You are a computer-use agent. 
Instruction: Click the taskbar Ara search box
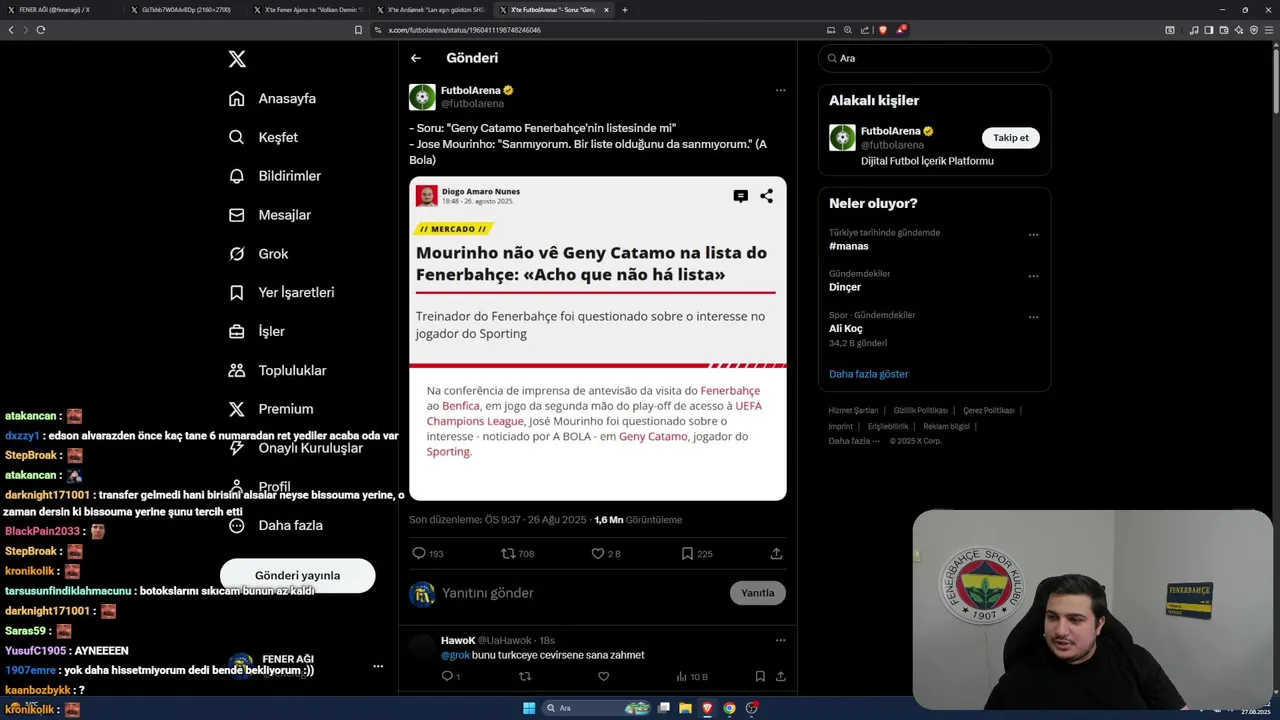(x=597, y=708)
